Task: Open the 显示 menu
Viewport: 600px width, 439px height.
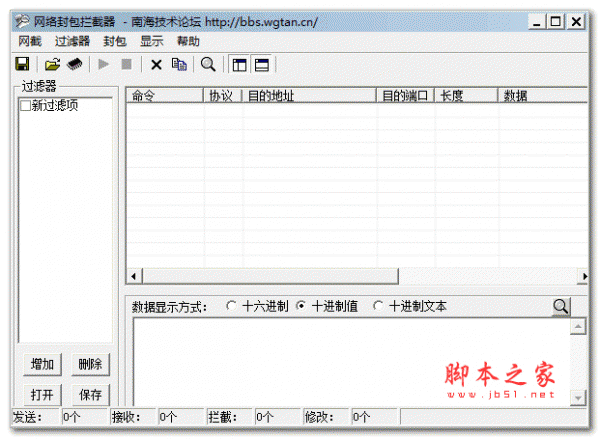Action: 152,41
